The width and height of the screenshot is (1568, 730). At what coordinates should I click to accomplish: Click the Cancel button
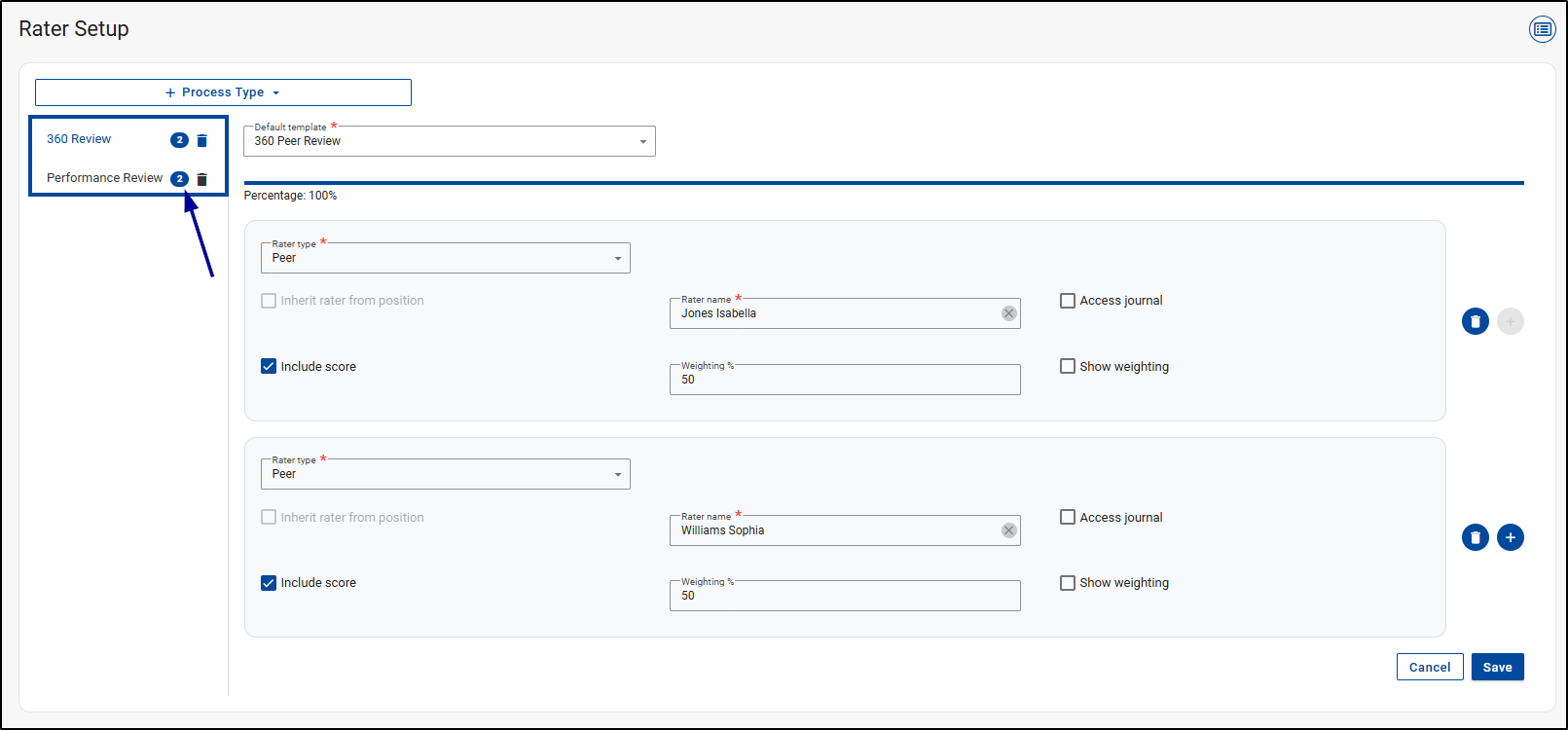1430,667
